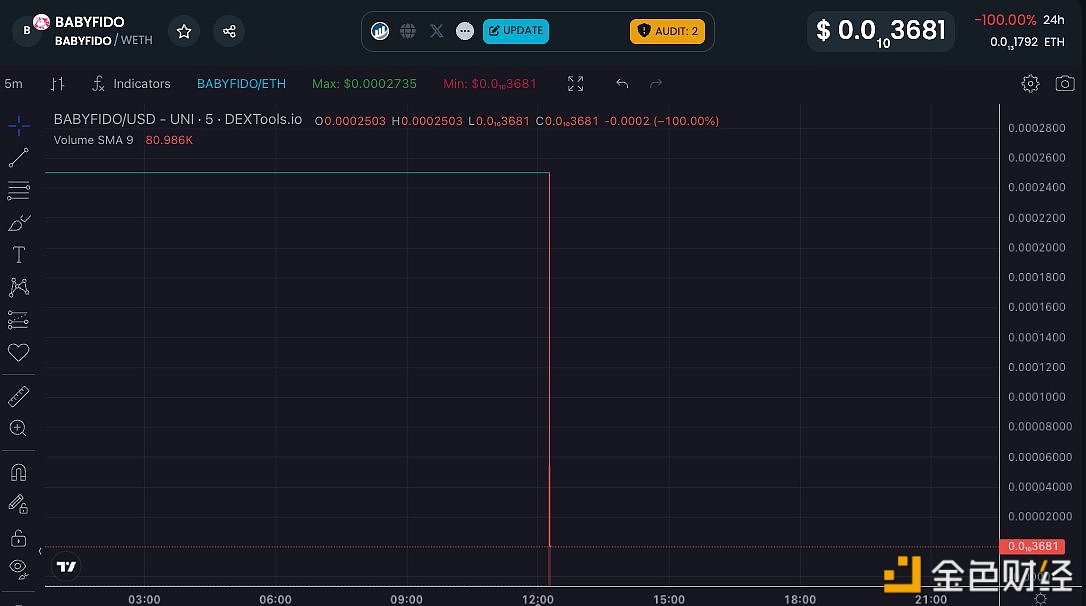1086x606 pixels.
Task: Click the Min price label
Action: [x=490, y=84]
